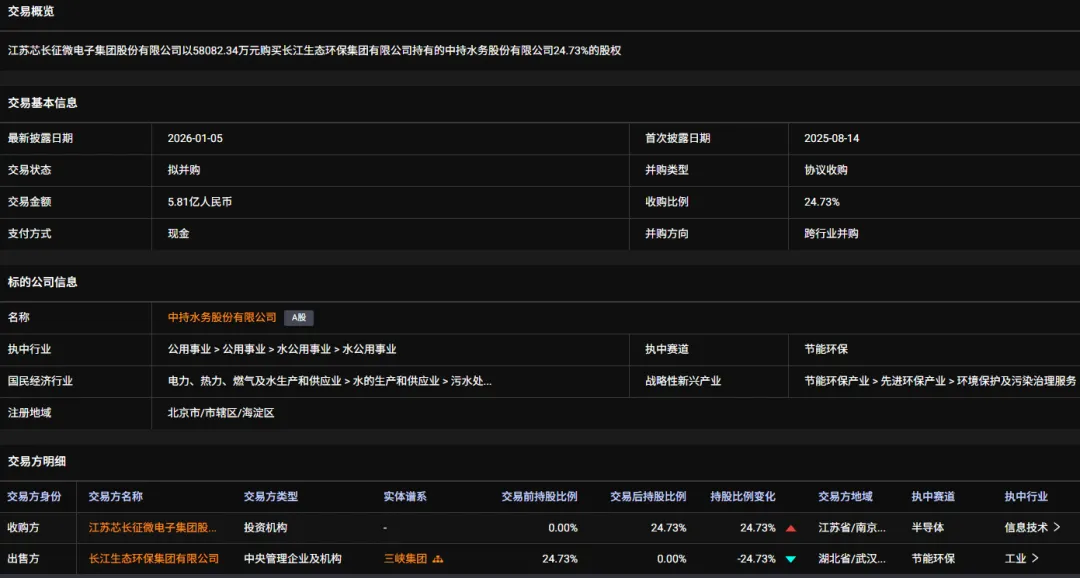Image resolution: width=1080 pixels, height=578 pixels.
Task: Select target company 执中赛道 value 节能环保
Action: [x=826, y=349]
